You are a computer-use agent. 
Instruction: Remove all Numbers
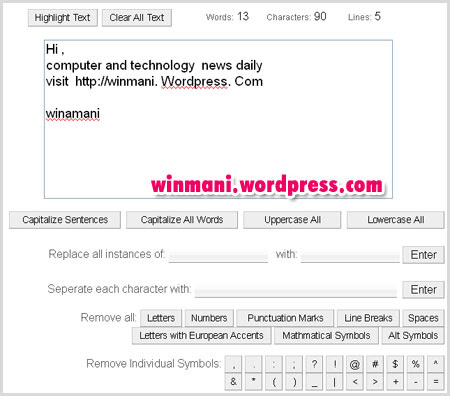coord(209,318)
